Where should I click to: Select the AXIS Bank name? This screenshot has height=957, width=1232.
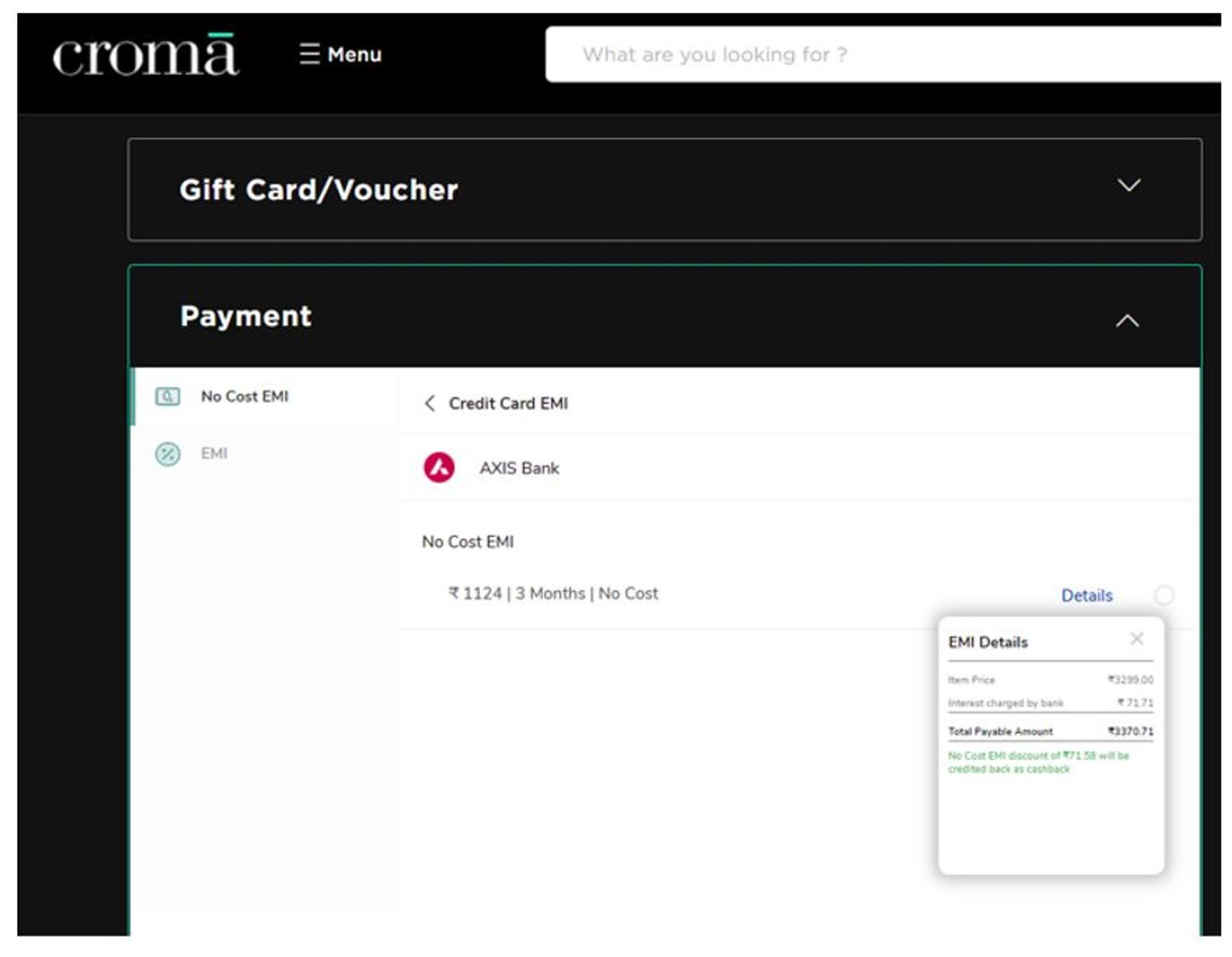coord(518,469)
